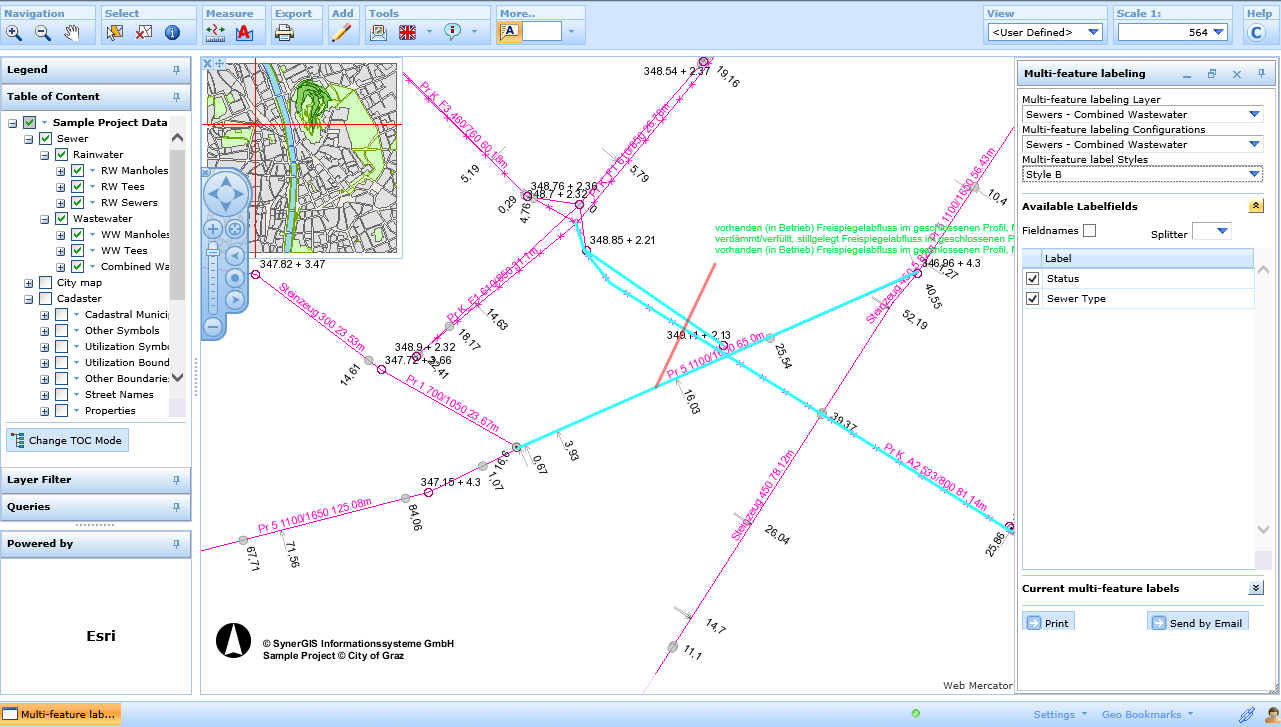1281x727 pixels.
Task: Open the Measure distance ruler tool
Action: [x=215, y=32]
